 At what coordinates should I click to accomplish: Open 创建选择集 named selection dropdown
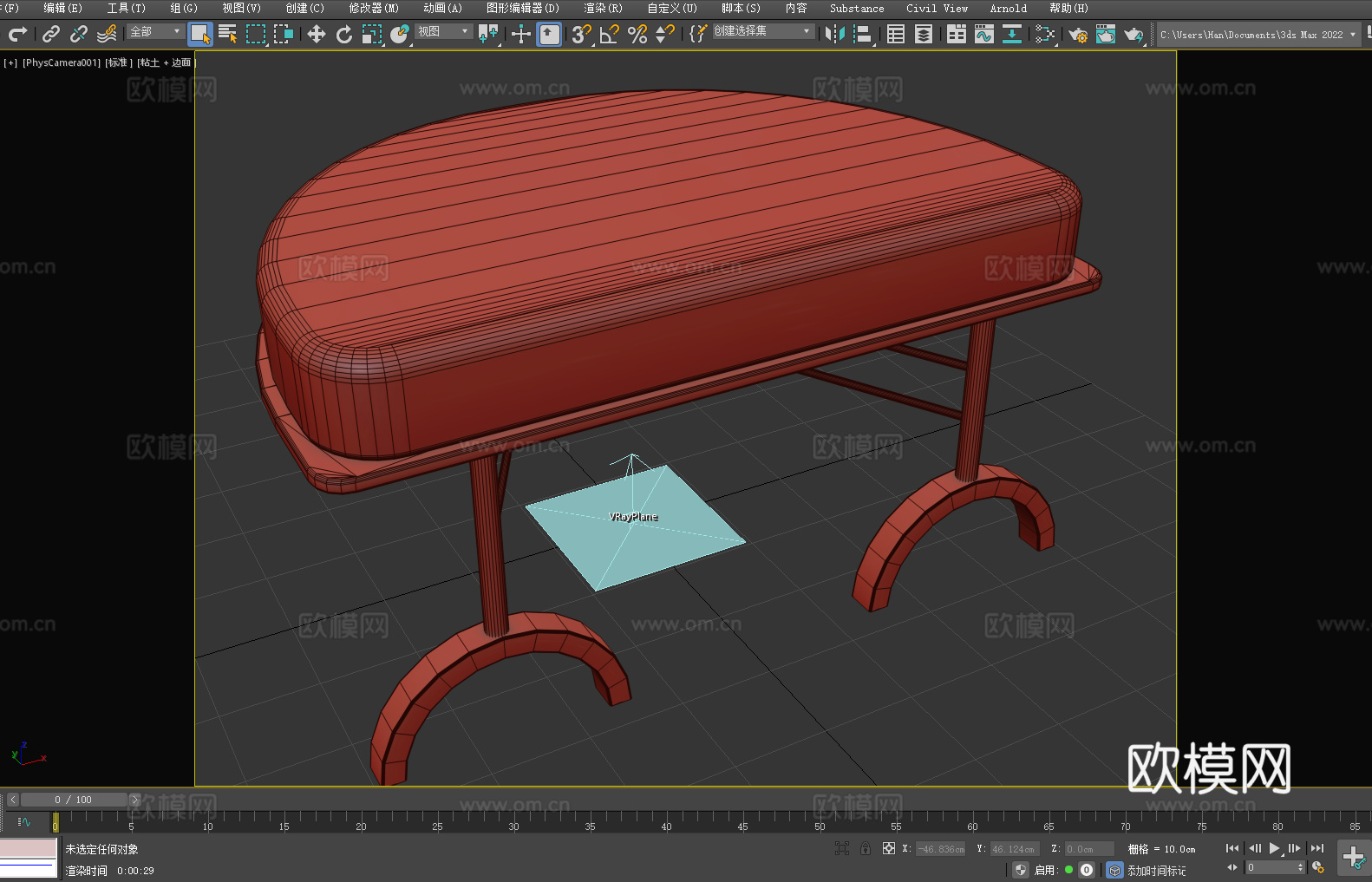pos(763,31)
